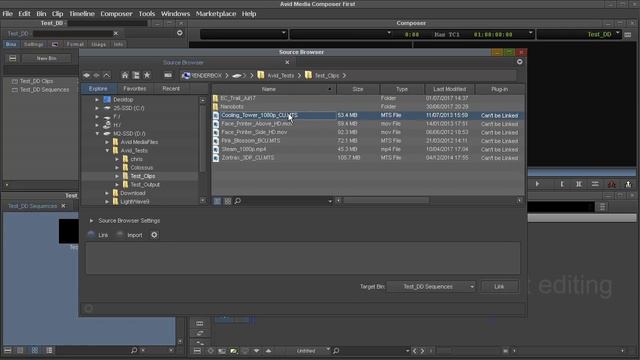The height and width of the screenshot is (360, 640).
Task: Open the Target Bin dropdown
Action: (431, 287)
